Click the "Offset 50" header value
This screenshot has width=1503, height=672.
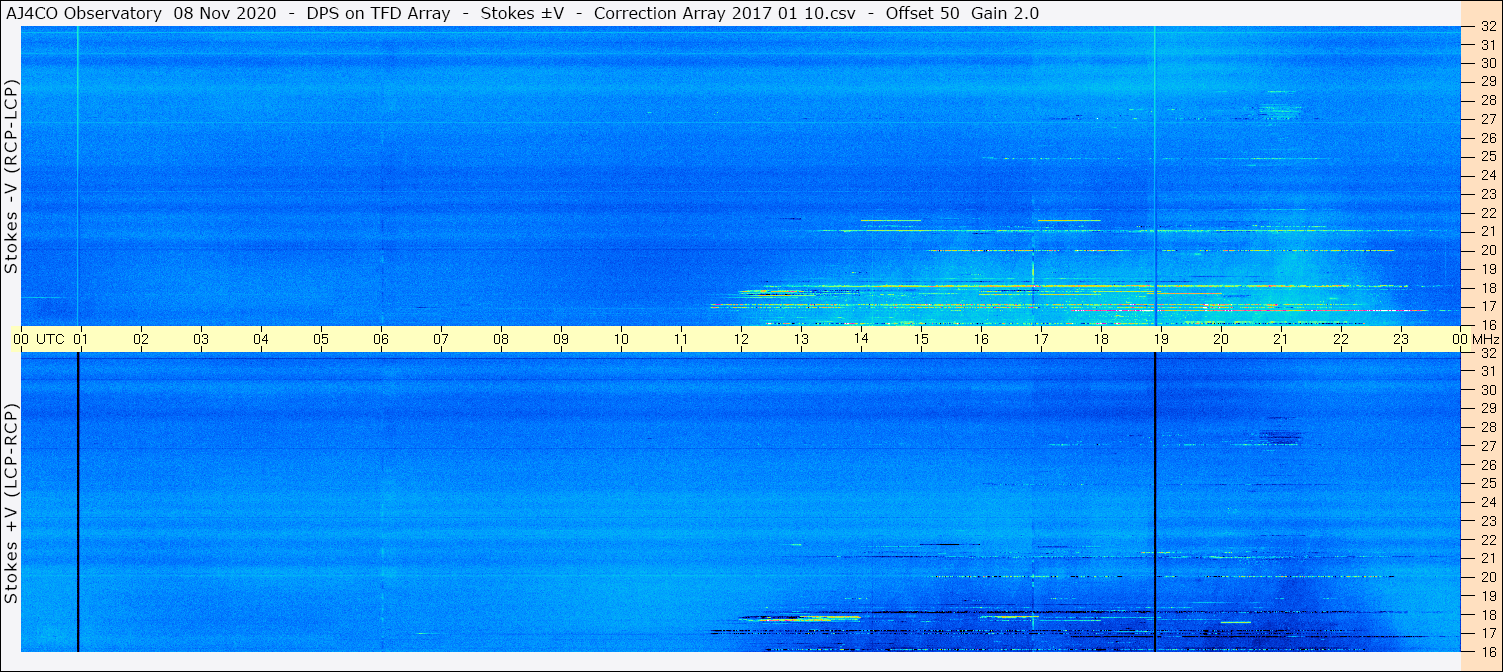pyautogui.click(x=922, y=13)
